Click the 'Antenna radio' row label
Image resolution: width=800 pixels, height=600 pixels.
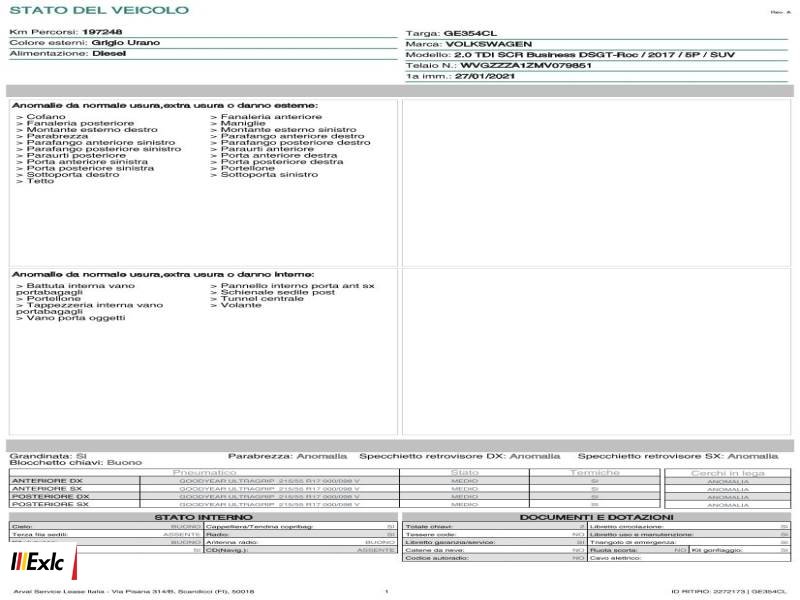pos(232,542)
